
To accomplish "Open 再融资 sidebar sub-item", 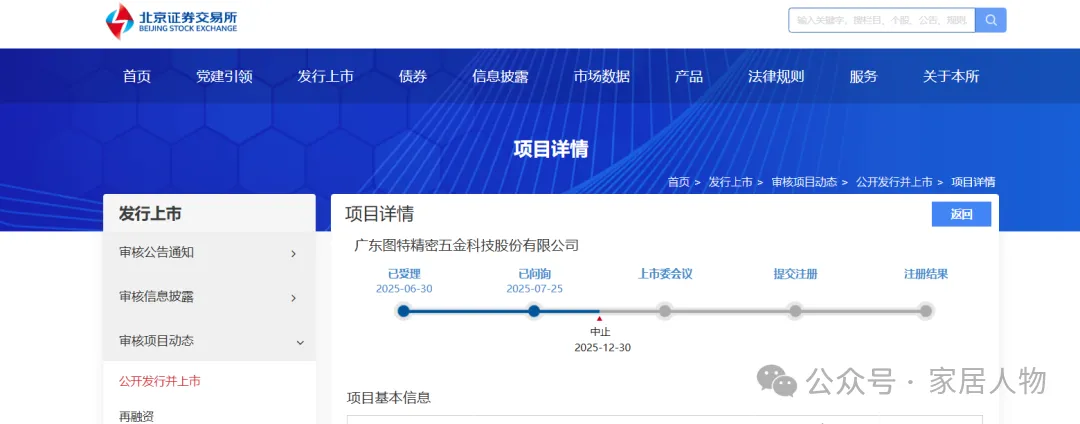I will point(136,416).
